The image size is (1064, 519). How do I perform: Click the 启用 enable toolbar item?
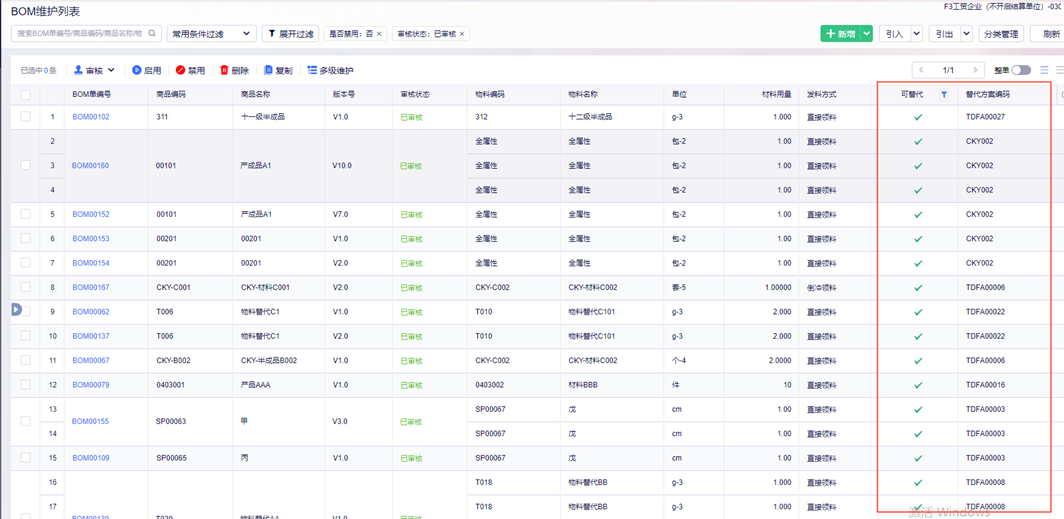tap(147, 70)
